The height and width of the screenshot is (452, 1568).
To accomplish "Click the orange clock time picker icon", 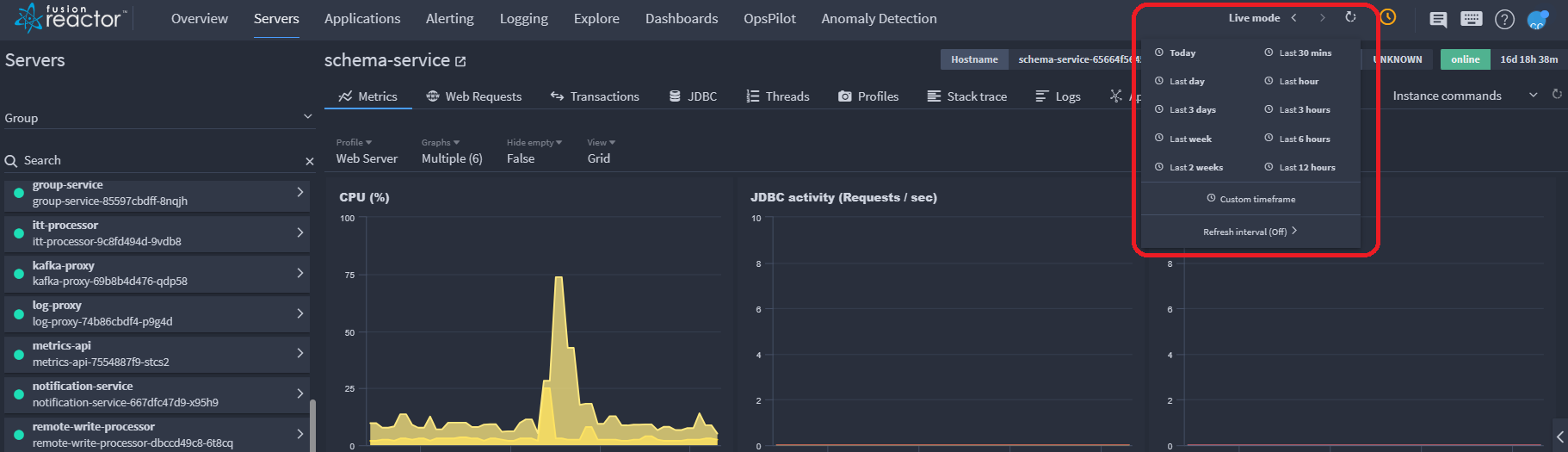I will tap(1388, 17).
